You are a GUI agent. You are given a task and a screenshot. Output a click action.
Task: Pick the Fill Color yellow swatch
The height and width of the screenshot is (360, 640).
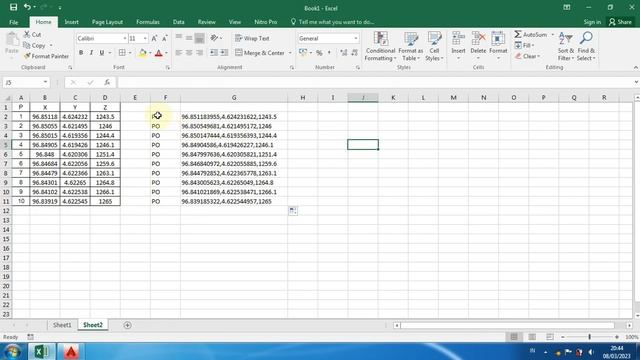pyautogui.click(x=142, y=53)
